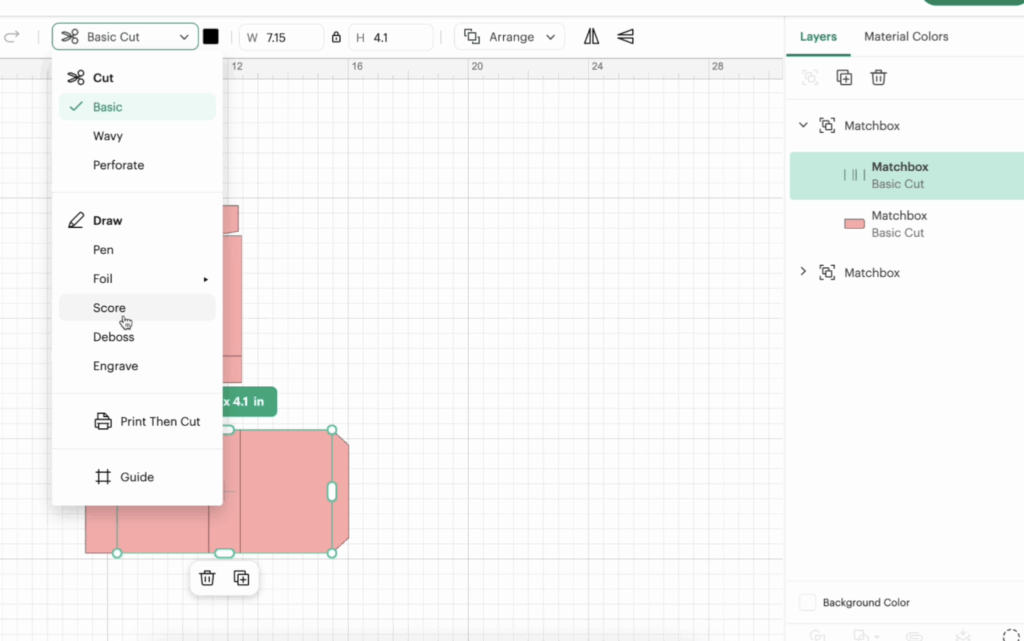Click the flip vertical icon in toolbar

pyautogui.click(x=625, y=37)
